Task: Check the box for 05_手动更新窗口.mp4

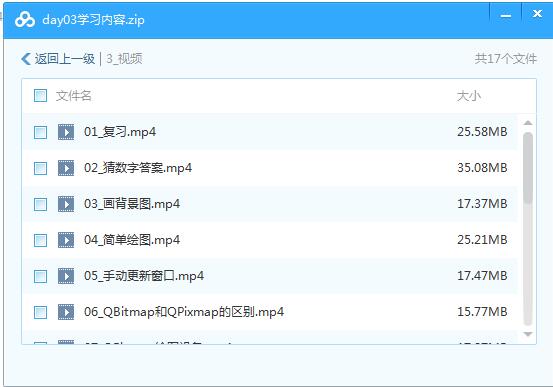Action: coord(40,276)
